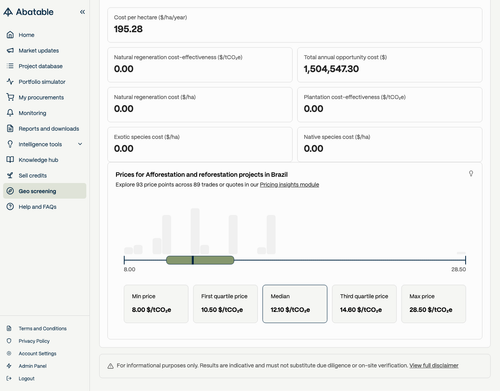Viewport: 500px width, 391px height.
Task: Click the tallest histogram bar
Action: click(x=195, y=231)
